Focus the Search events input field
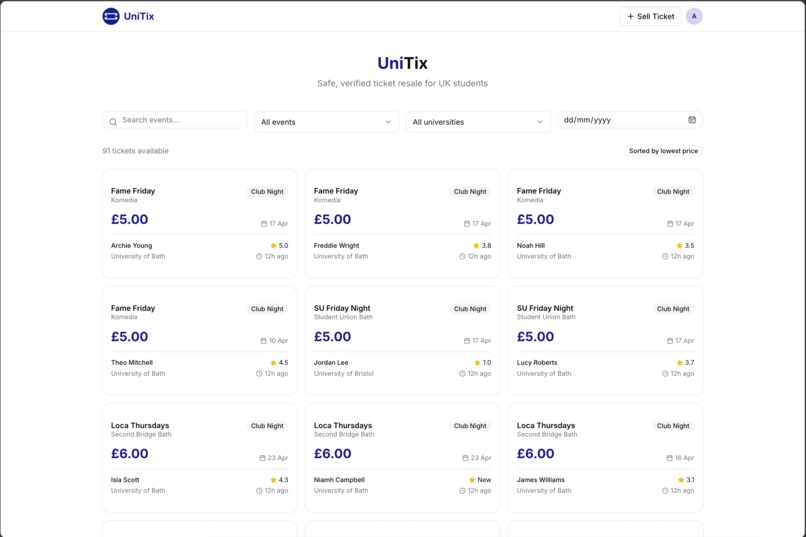This screenshot has width=806, height=537. pos(175,120)
